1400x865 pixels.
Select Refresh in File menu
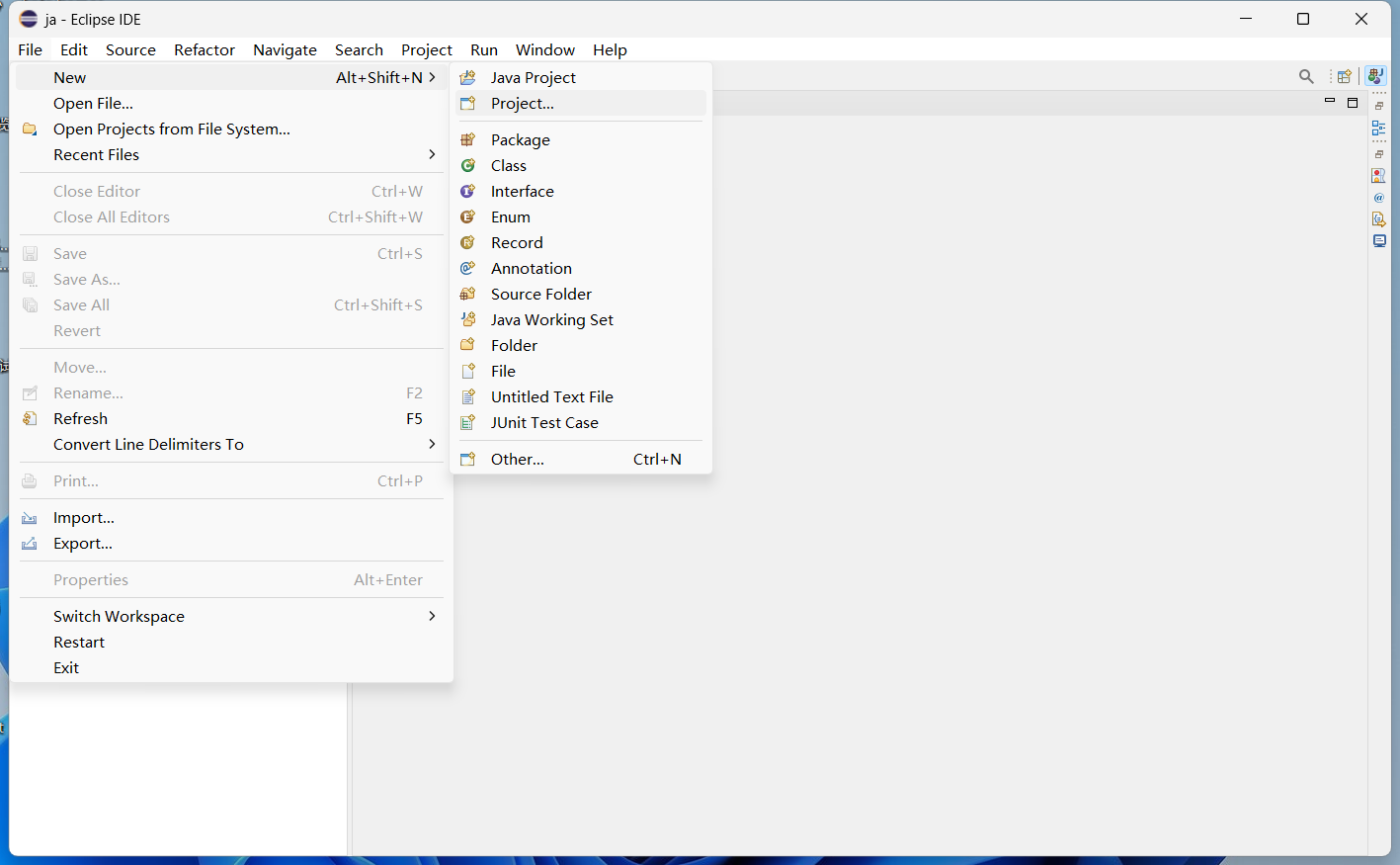[x=228, y=418]
